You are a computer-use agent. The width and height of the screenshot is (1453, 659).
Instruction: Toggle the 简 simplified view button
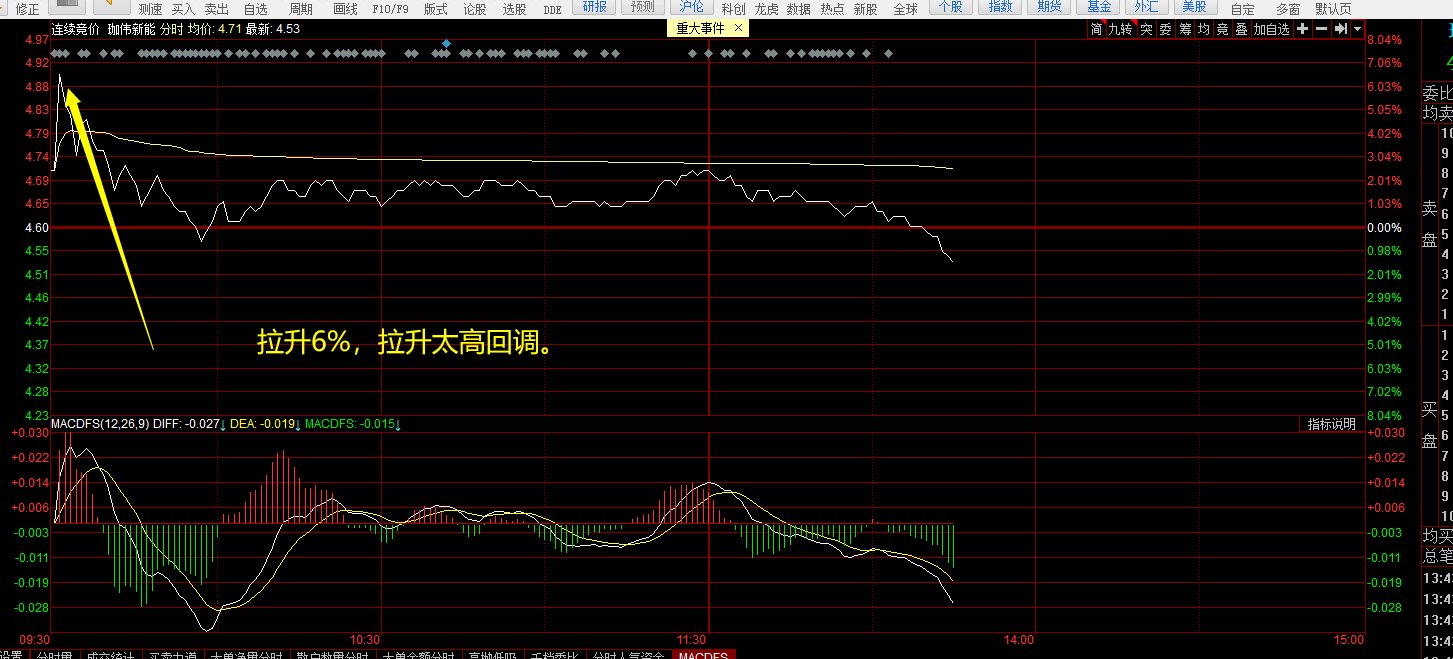tap(1096, 29)
